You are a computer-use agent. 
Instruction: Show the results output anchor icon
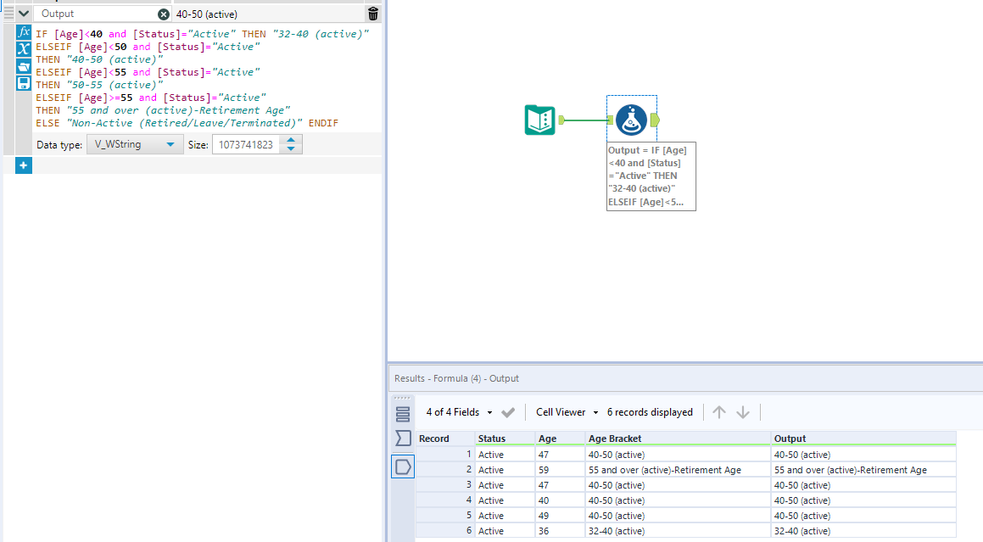[x=402, y=467]
